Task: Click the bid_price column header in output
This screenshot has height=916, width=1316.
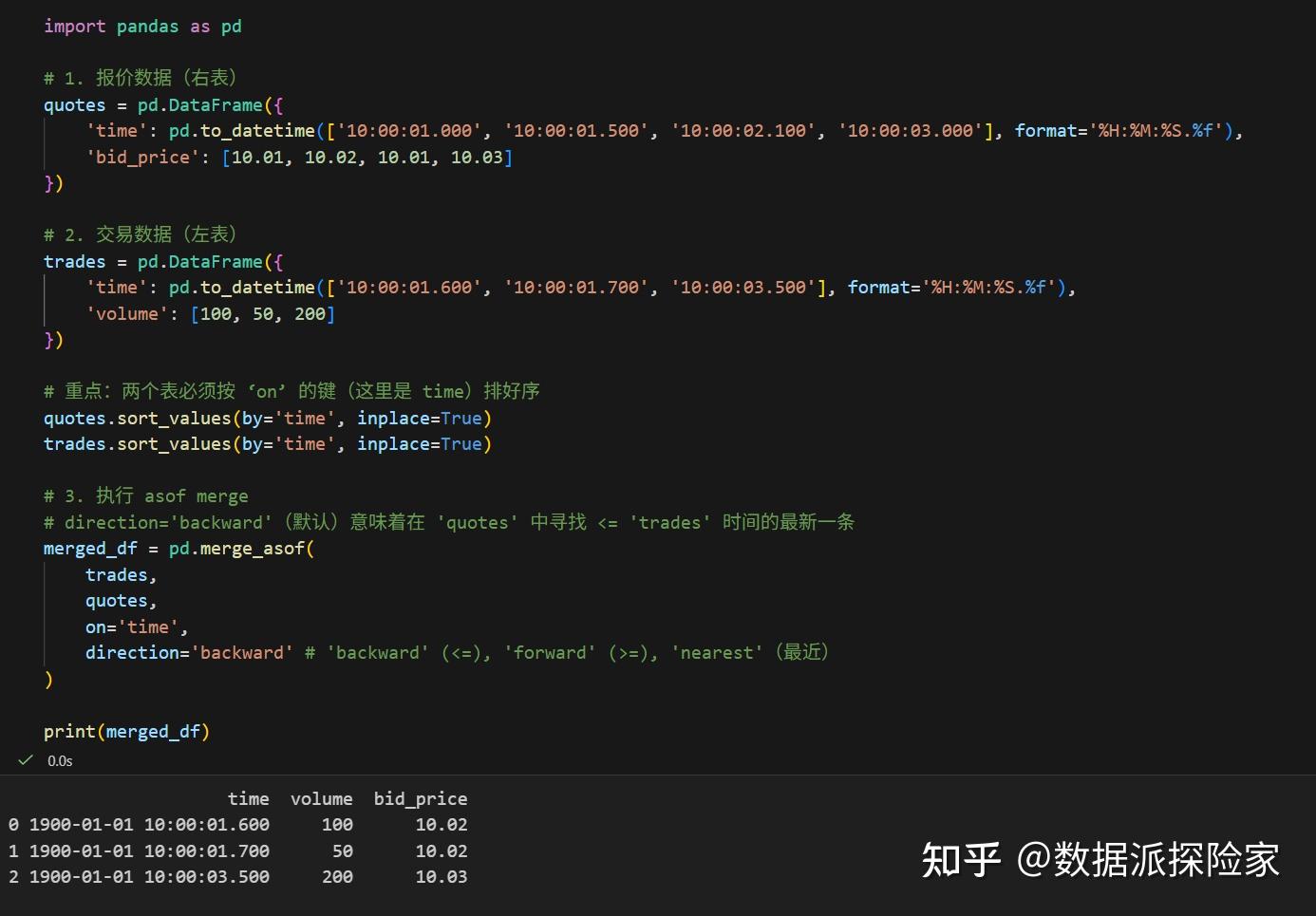Action: coord(421,799)
